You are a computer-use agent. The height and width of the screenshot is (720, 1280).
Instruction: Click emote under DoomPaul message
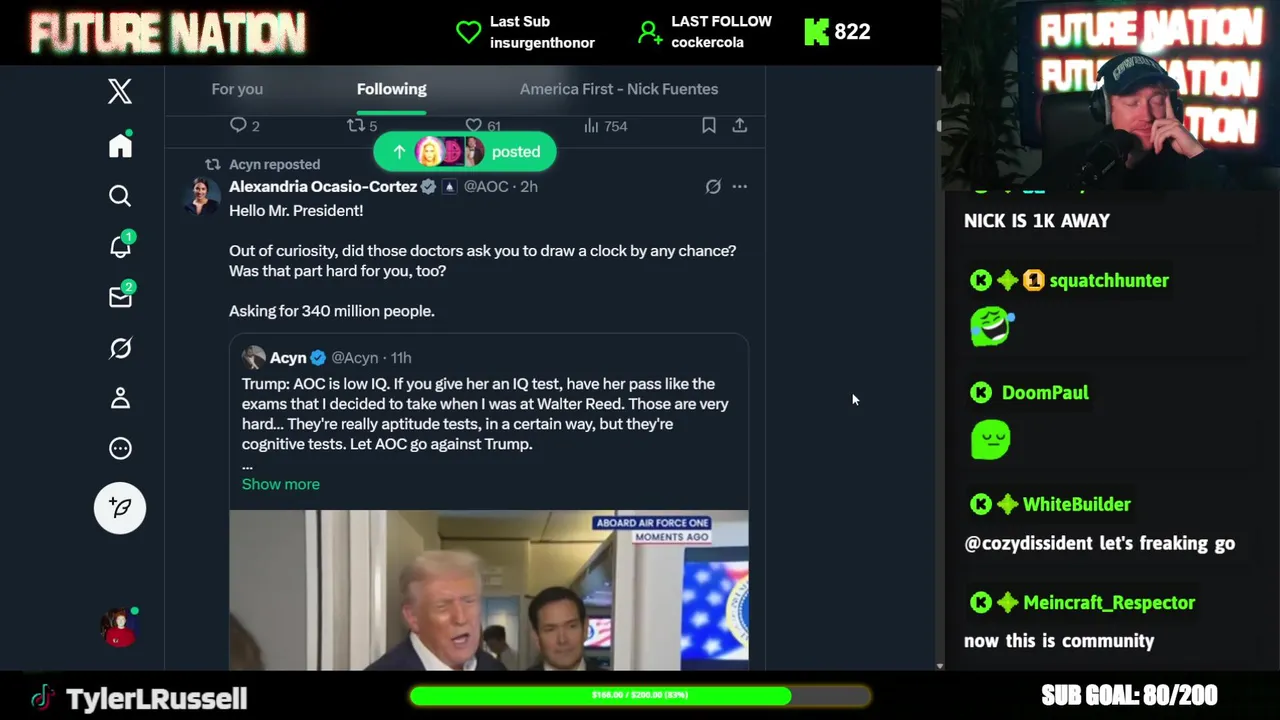991,439
